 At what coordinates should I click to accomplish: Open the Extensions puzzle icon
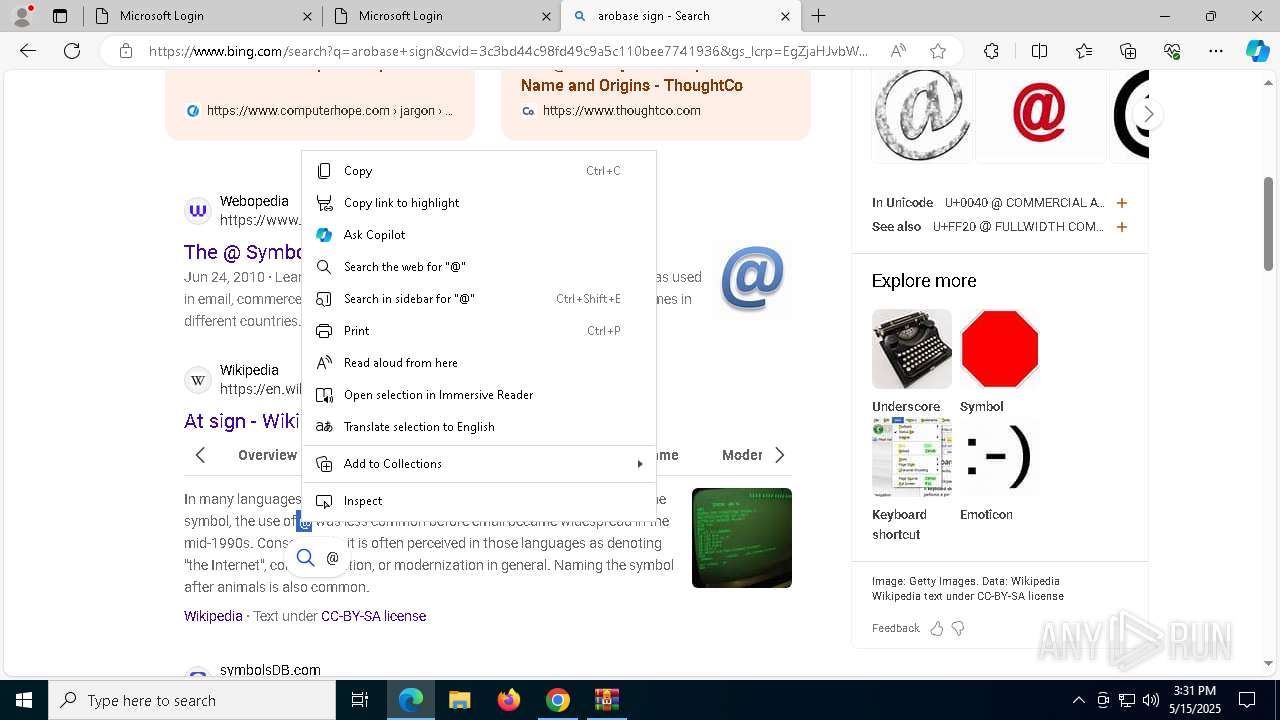(x=991, y=51)
